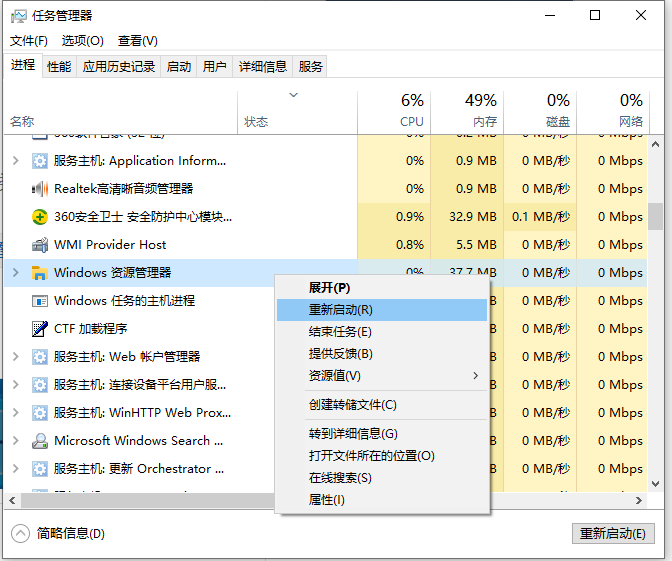The width and height of the screenshot is (672, 561).
Task: Click the CTF Loader pen icon
Action: [40, 329]
